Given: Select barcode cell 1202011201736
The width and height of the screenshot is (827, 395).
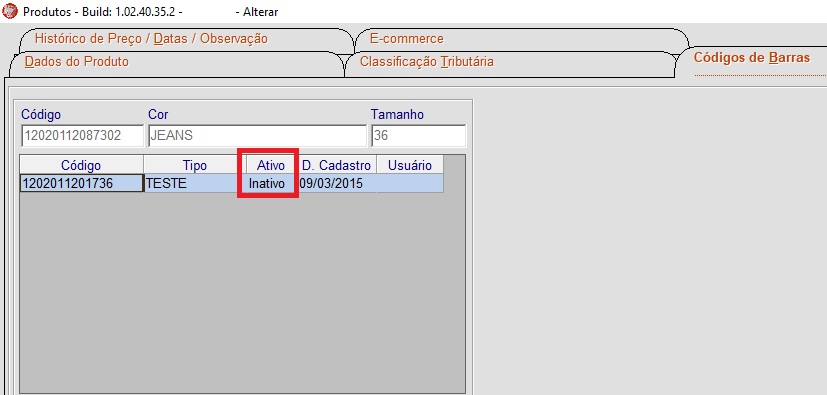Looking at the screenshot, I should [81, 184].
